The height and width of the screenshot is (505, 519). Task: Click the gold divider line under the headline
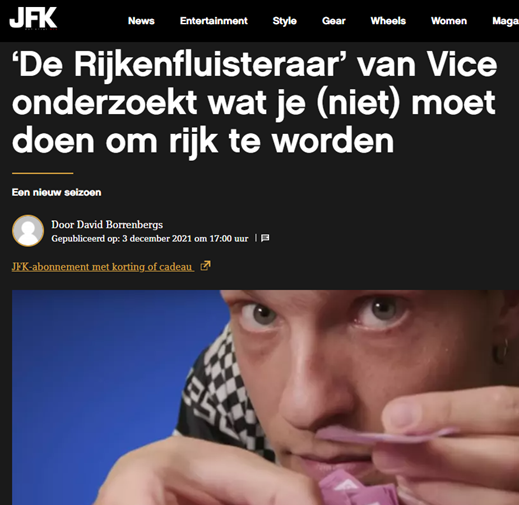[x=43, y=173]
